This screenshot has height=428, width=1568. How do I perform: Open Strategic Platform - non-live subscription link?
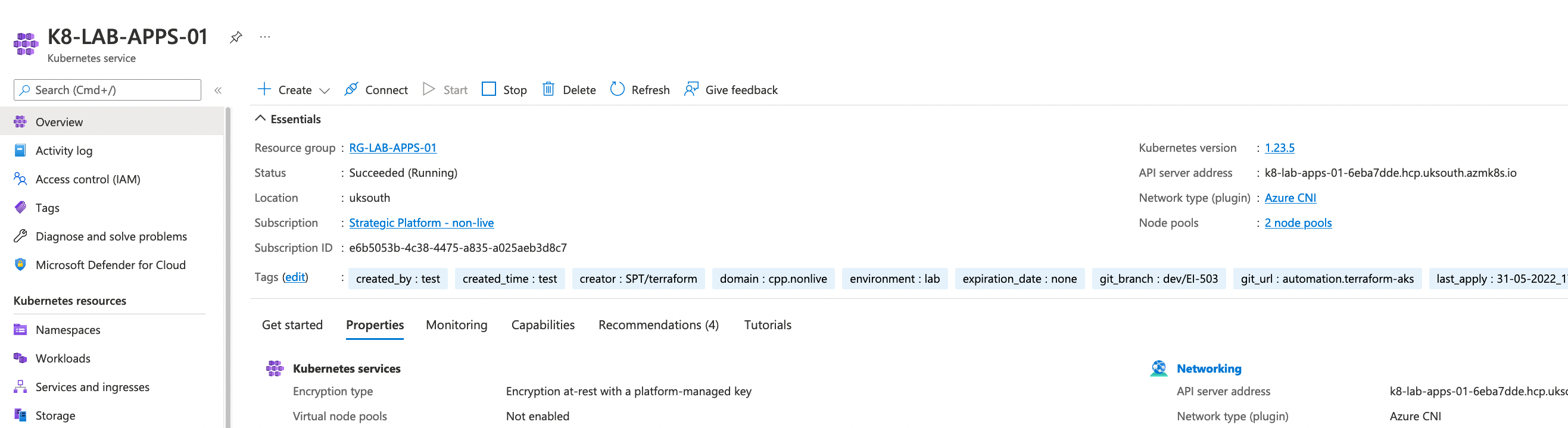pyautogui.click(x=421, y=223)
